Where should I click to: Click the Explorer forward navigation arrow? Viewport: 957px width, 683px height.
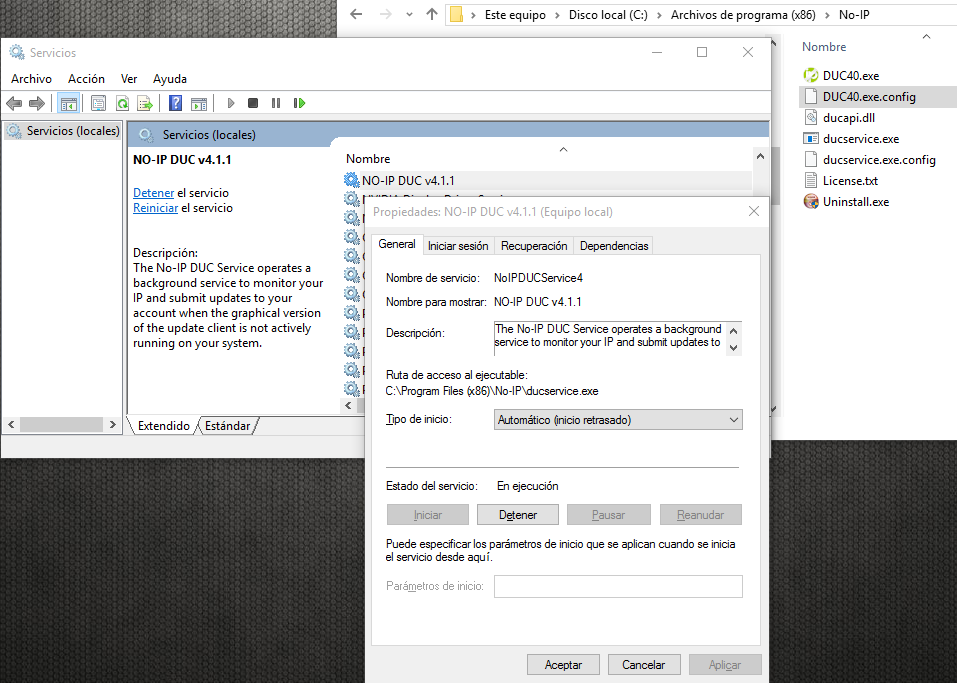click(x=386, y=14)
